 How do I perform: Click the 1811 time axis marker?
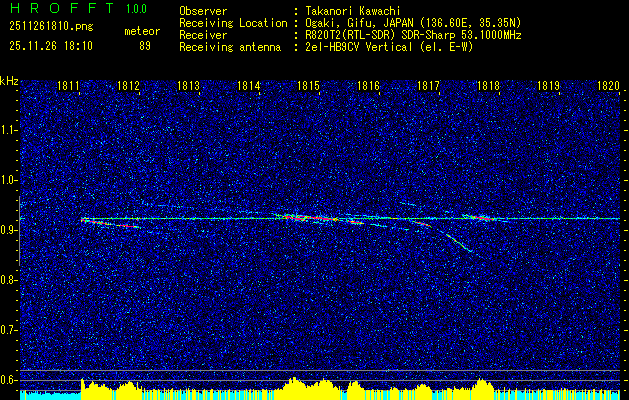[68, 85]
